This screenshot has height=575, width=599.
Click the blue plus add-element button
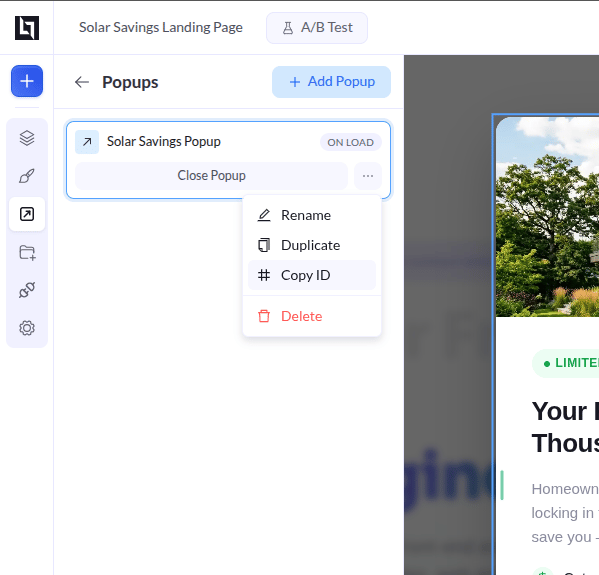click(x=27, y=81)
